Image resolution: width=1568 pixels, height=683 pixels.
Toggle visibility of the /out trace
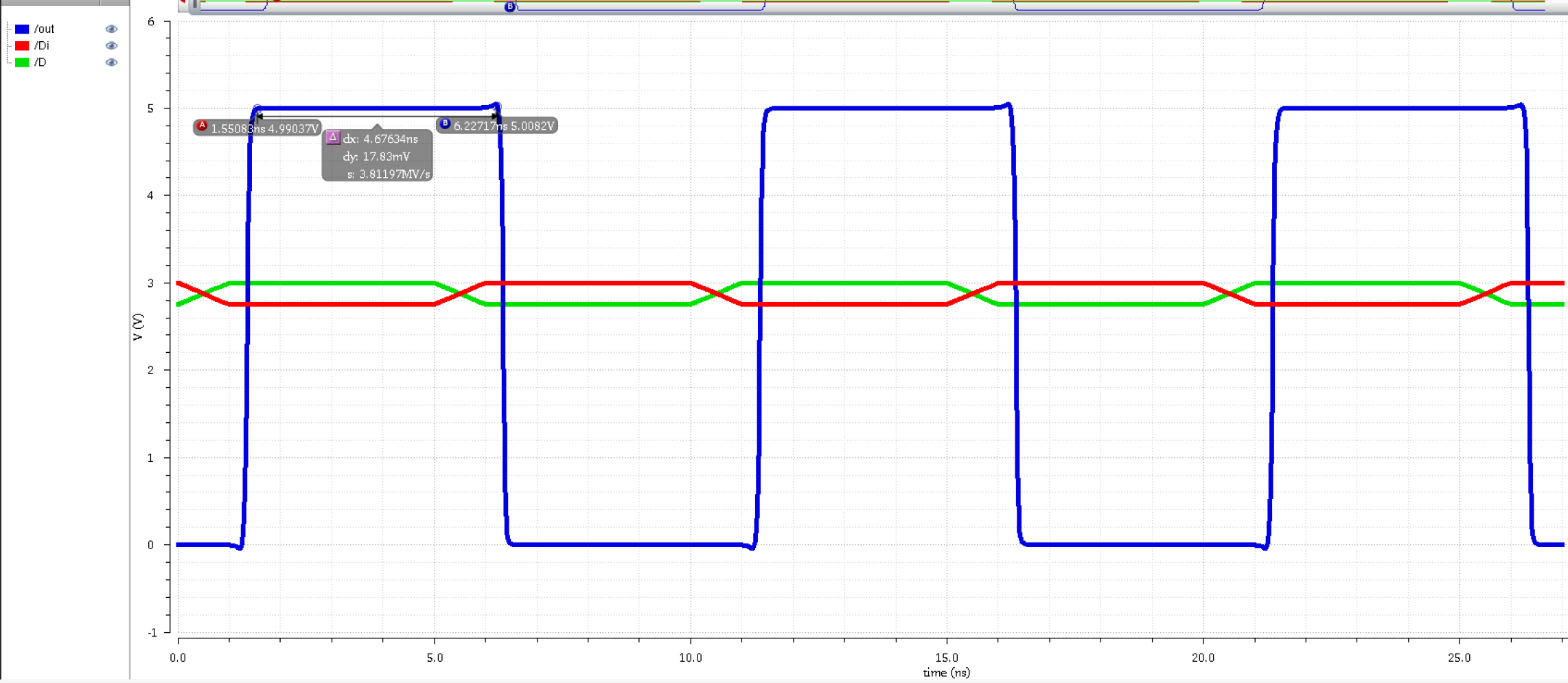pos(111,29)
